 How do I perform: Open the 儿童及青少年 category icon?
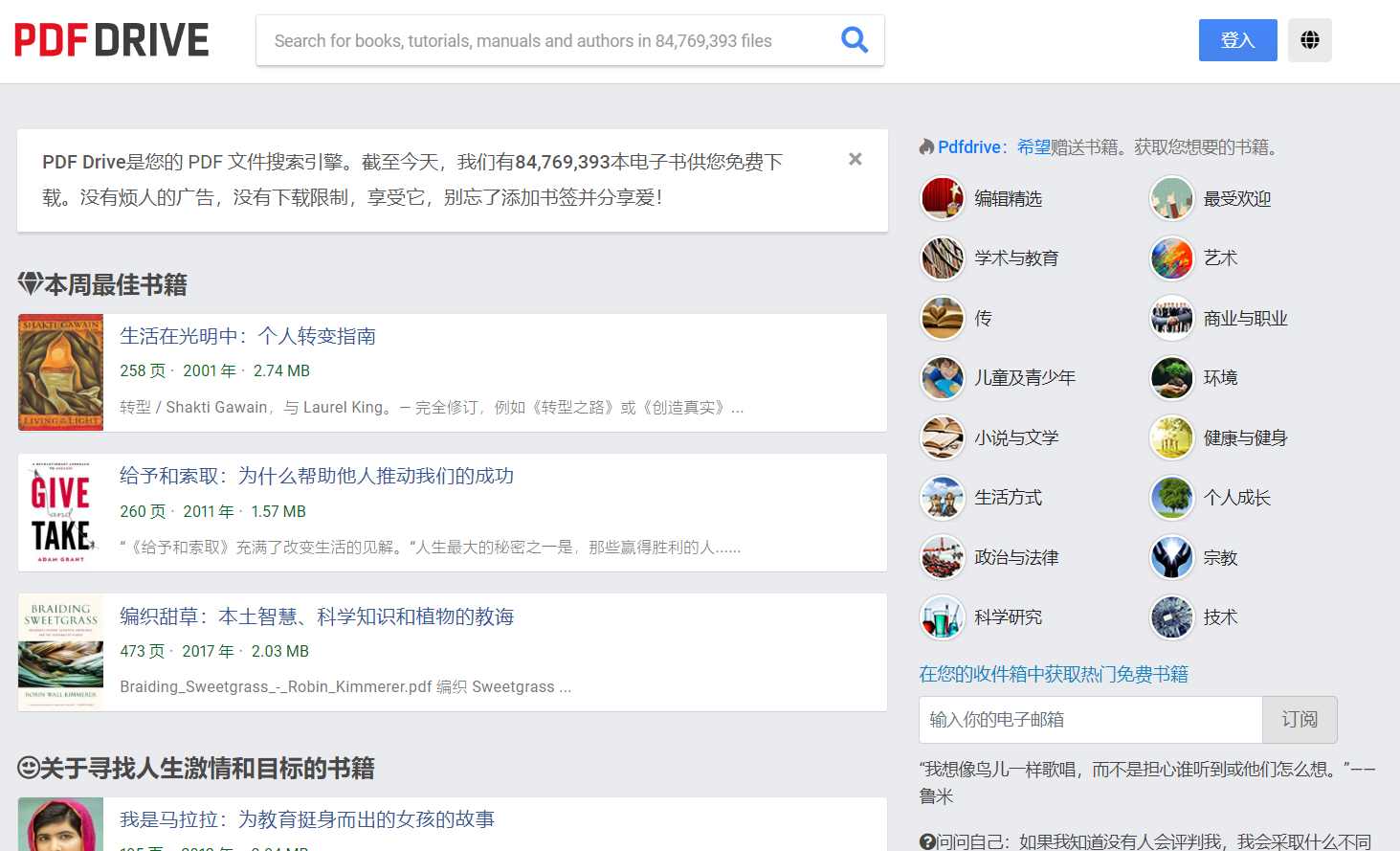click(x=943, y=378)
